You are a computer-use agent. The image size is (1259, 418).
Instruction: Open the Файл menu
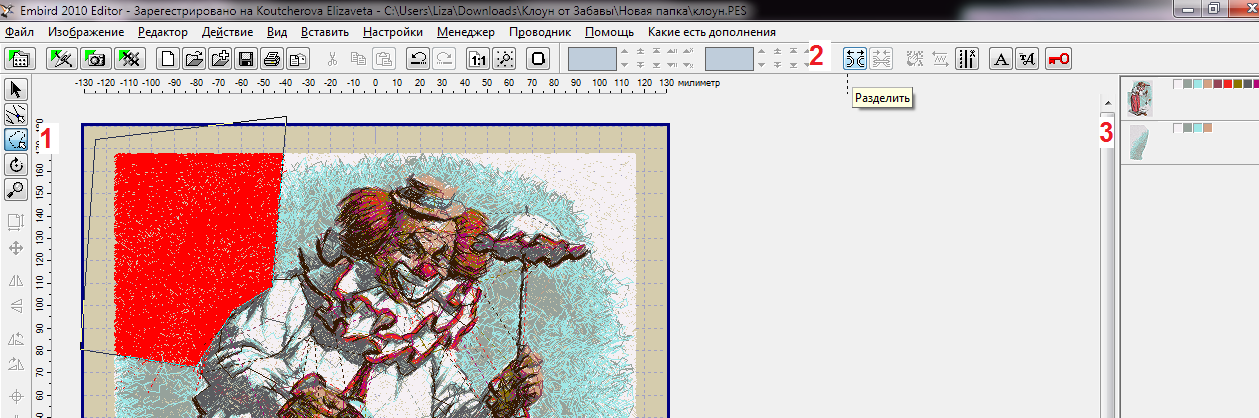pos(19,32)
